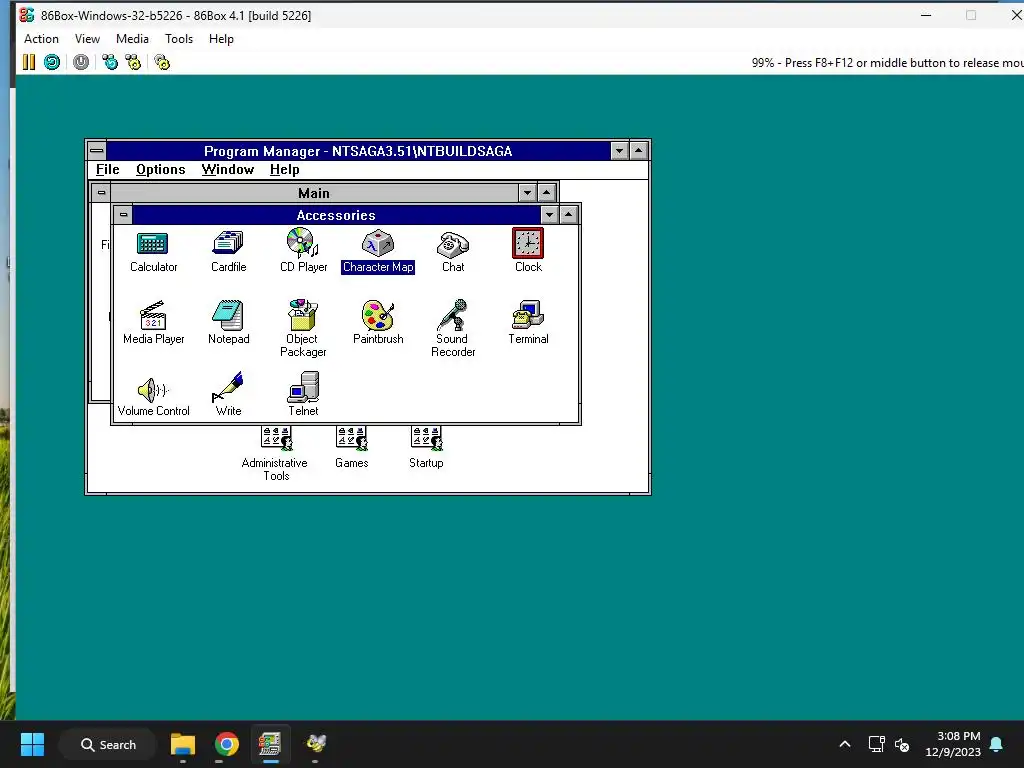The height and width of the screenshot is (768, 1024).
Task: Click the Ctrl+Alt+Esc toolbar icon
Action: click(x=133, y=62)
